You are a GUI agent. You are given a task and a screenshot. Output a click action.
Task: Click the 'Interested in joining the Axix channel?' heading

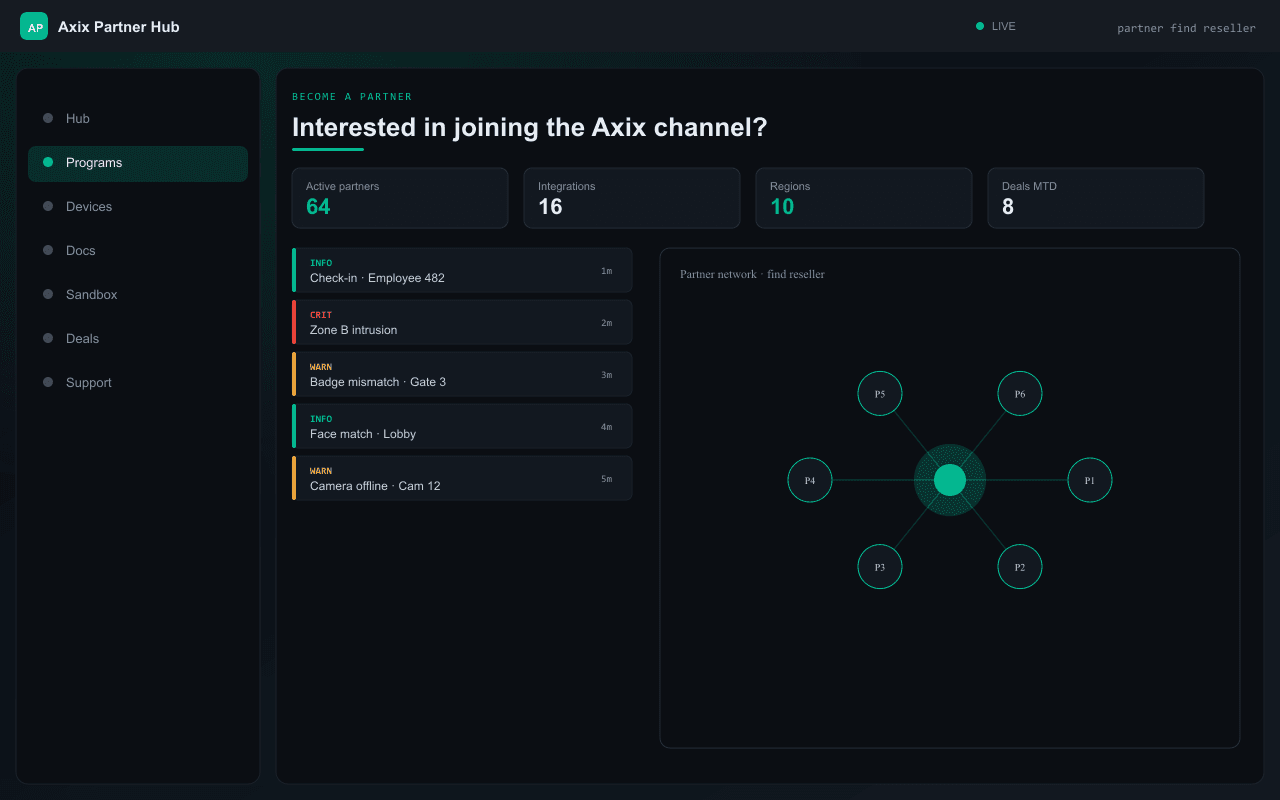[x=530, y=127]
